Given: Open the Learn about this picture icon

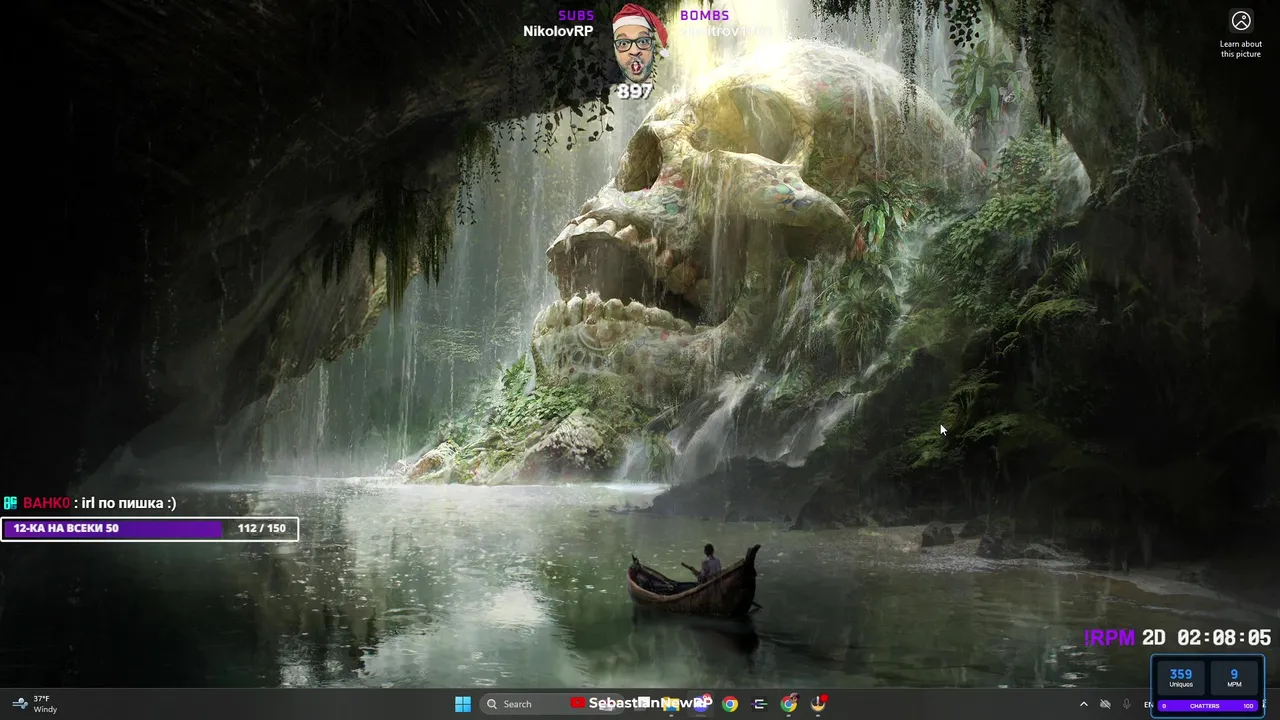Looking at the screenshot, I should (1241, 21).
